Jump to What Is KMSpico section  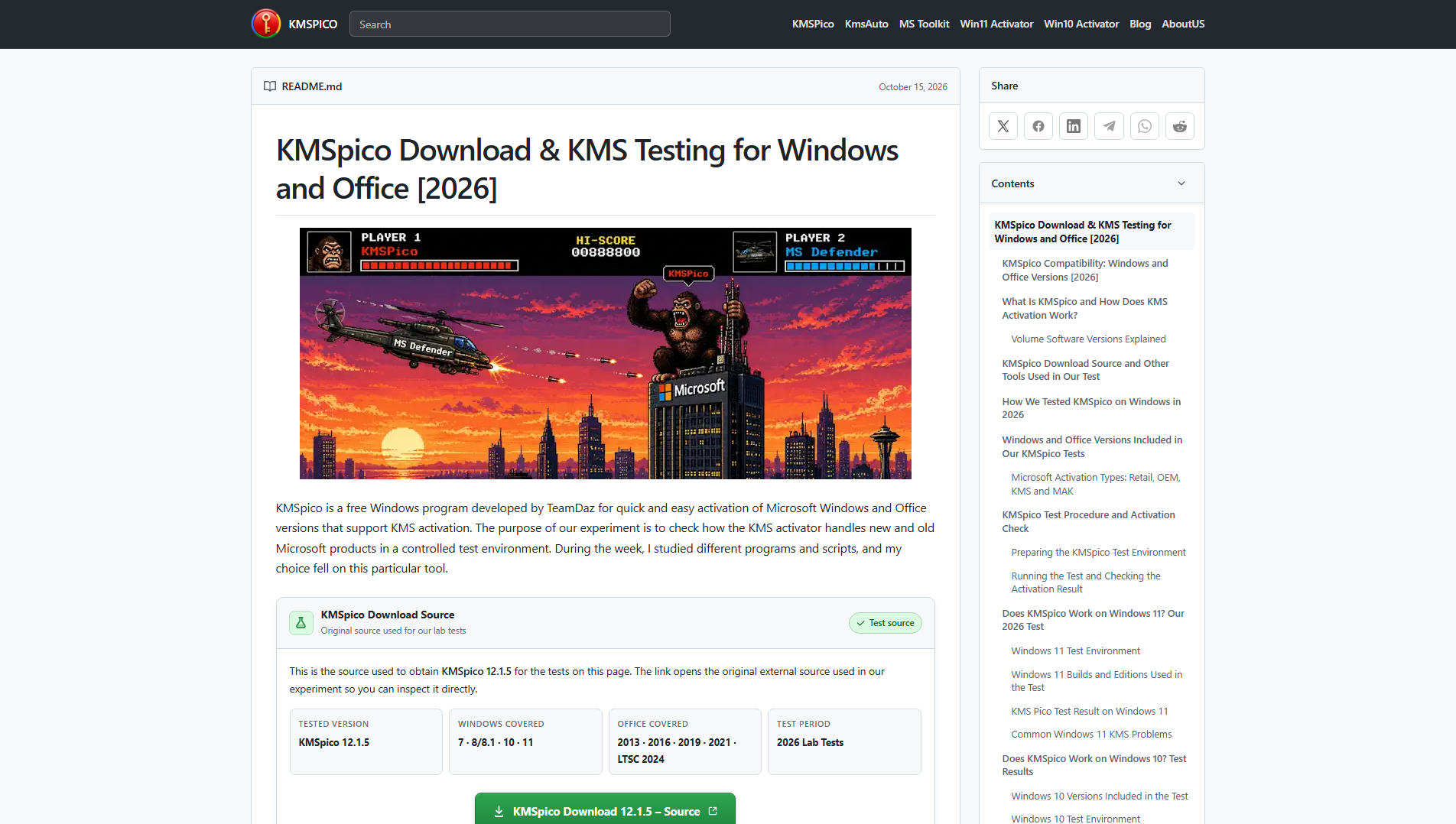(x=1084, y=308)
